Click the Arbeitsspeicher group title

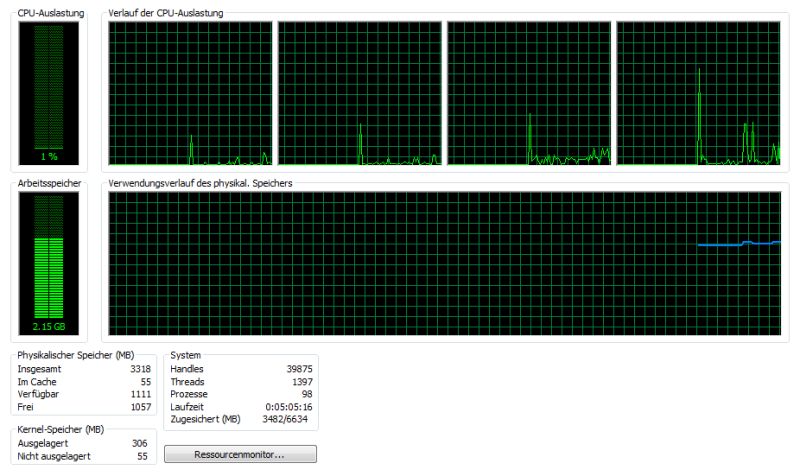pos(49,183)
